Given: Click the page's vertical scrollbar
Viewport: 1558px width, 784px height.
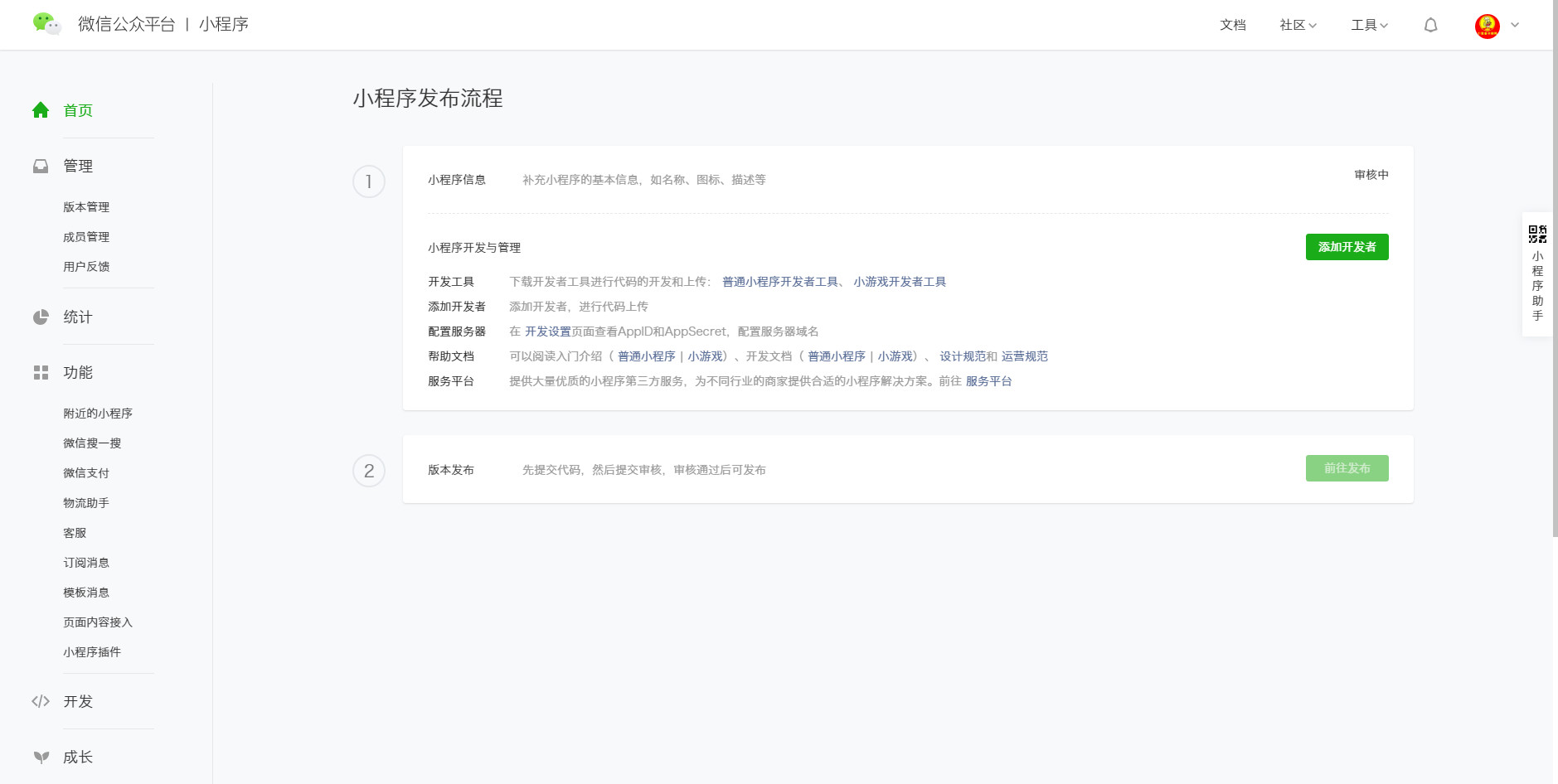Looking at the screenshot, I should [1556, 269].
